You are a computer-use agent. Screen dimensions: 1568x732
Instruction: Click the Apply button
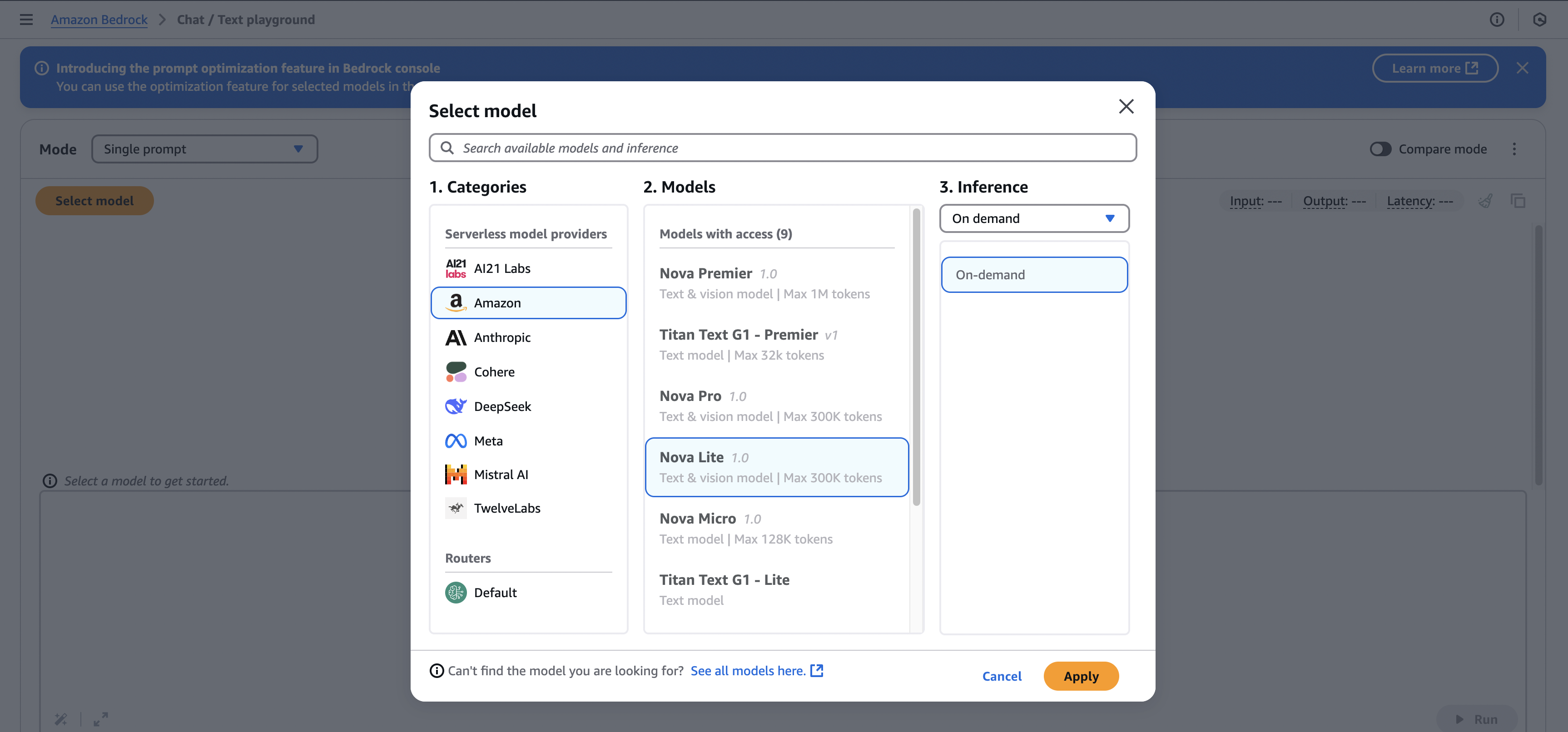pos(1081,676)
